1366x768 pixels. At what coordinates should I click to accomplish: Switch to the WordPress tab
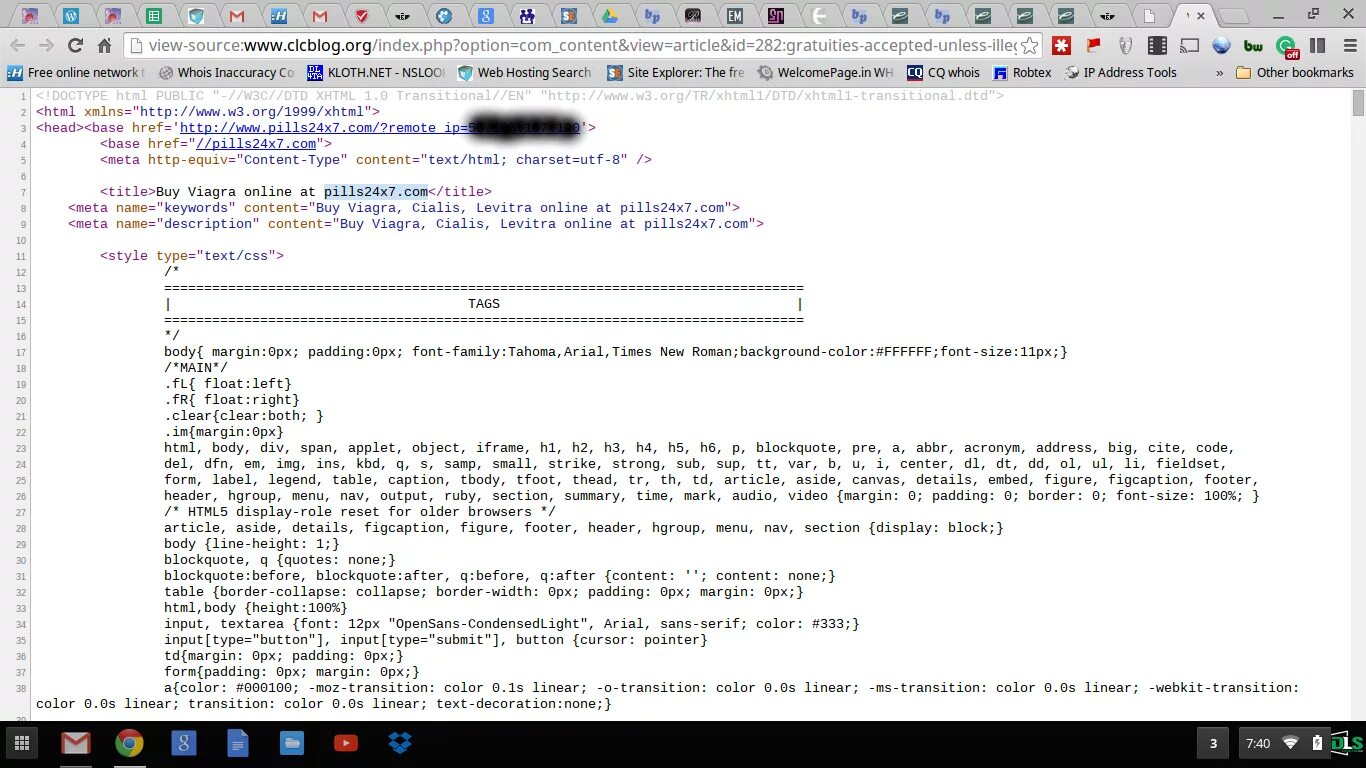tap(71, 16)
